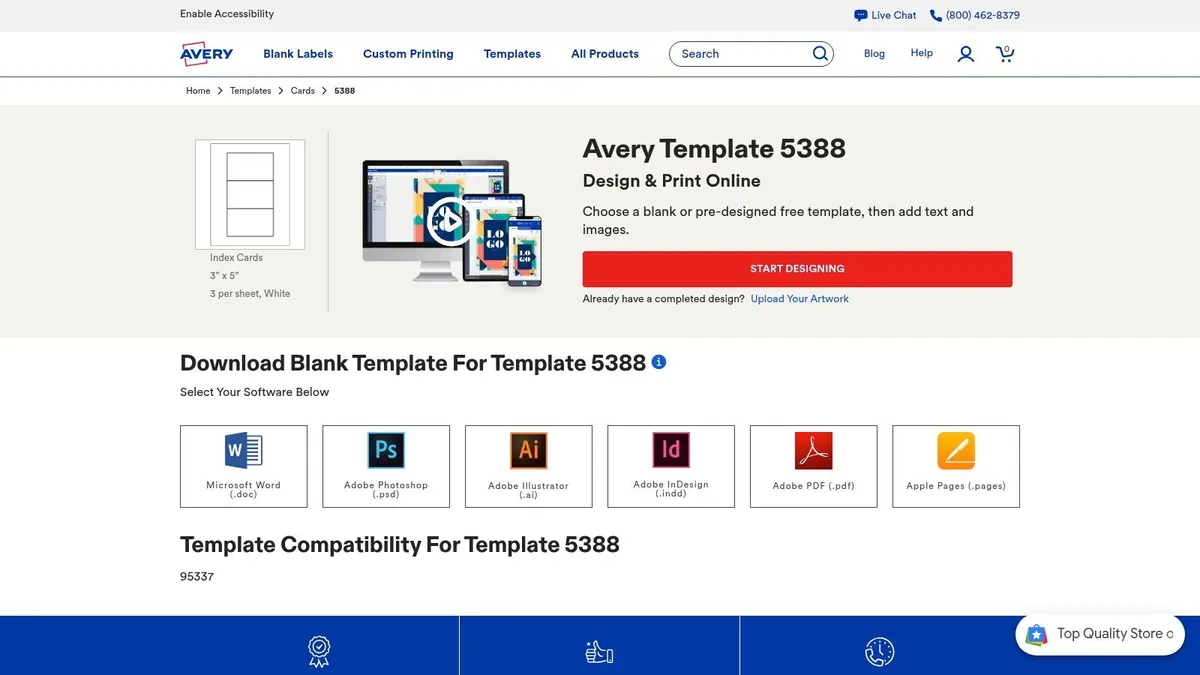This screenshot has height=675, width=1200.
Task: Click the Adobe PDF (.pdf) label
Action: point(814,486)
